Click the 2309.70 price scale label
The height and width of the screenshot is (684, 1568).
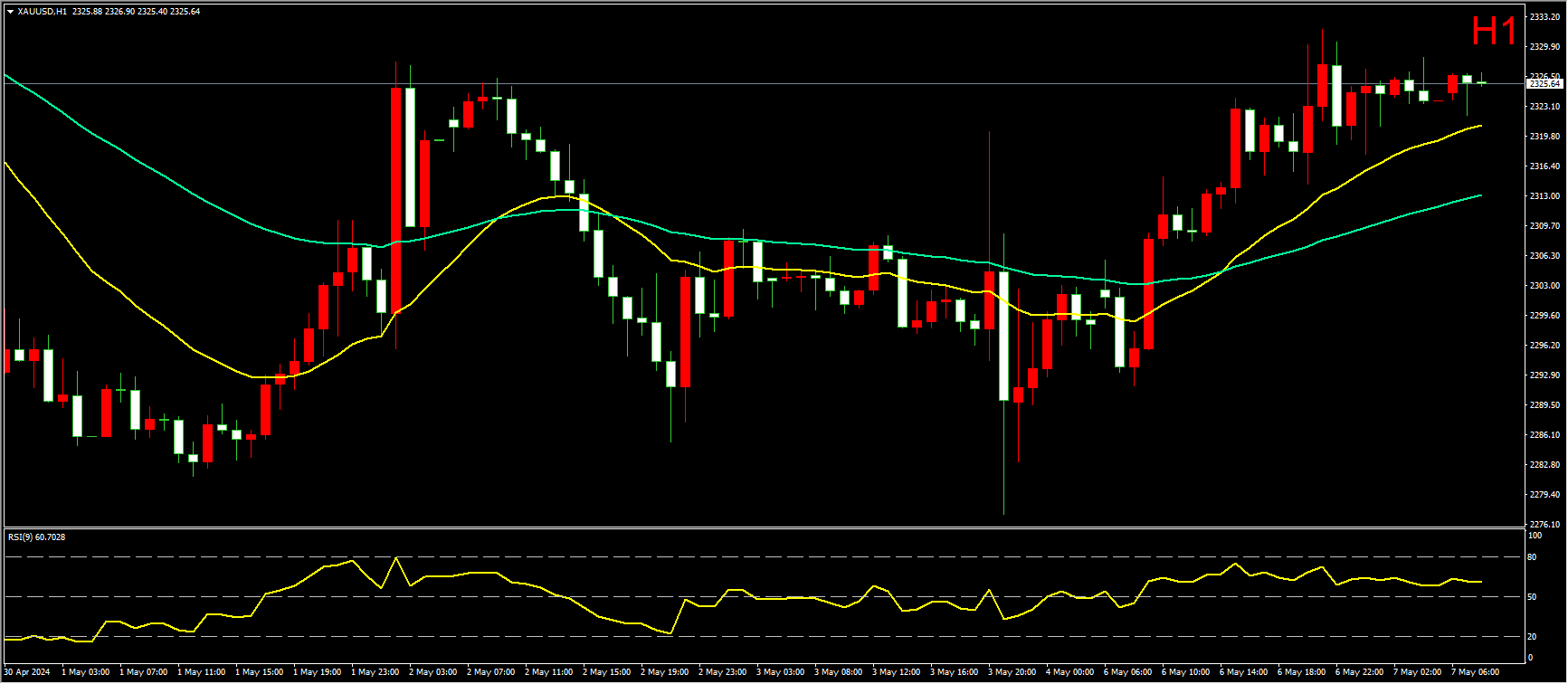1544,226
